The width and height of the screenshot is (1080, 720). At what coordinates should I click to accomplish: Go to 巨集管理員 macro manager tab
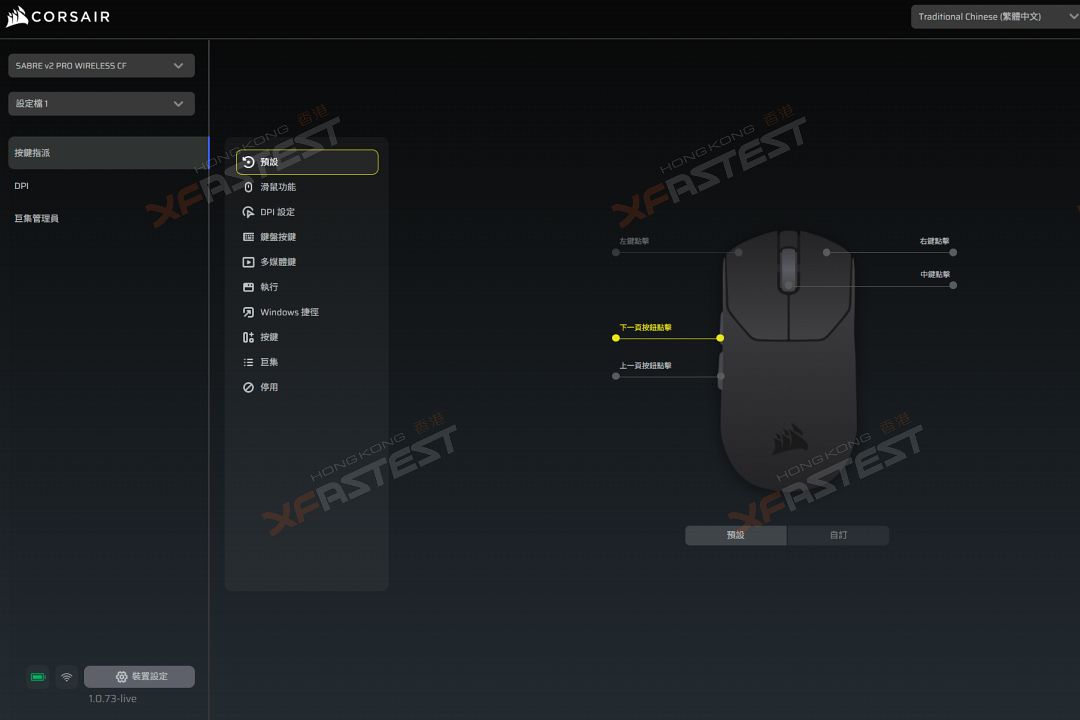[37, 218]
